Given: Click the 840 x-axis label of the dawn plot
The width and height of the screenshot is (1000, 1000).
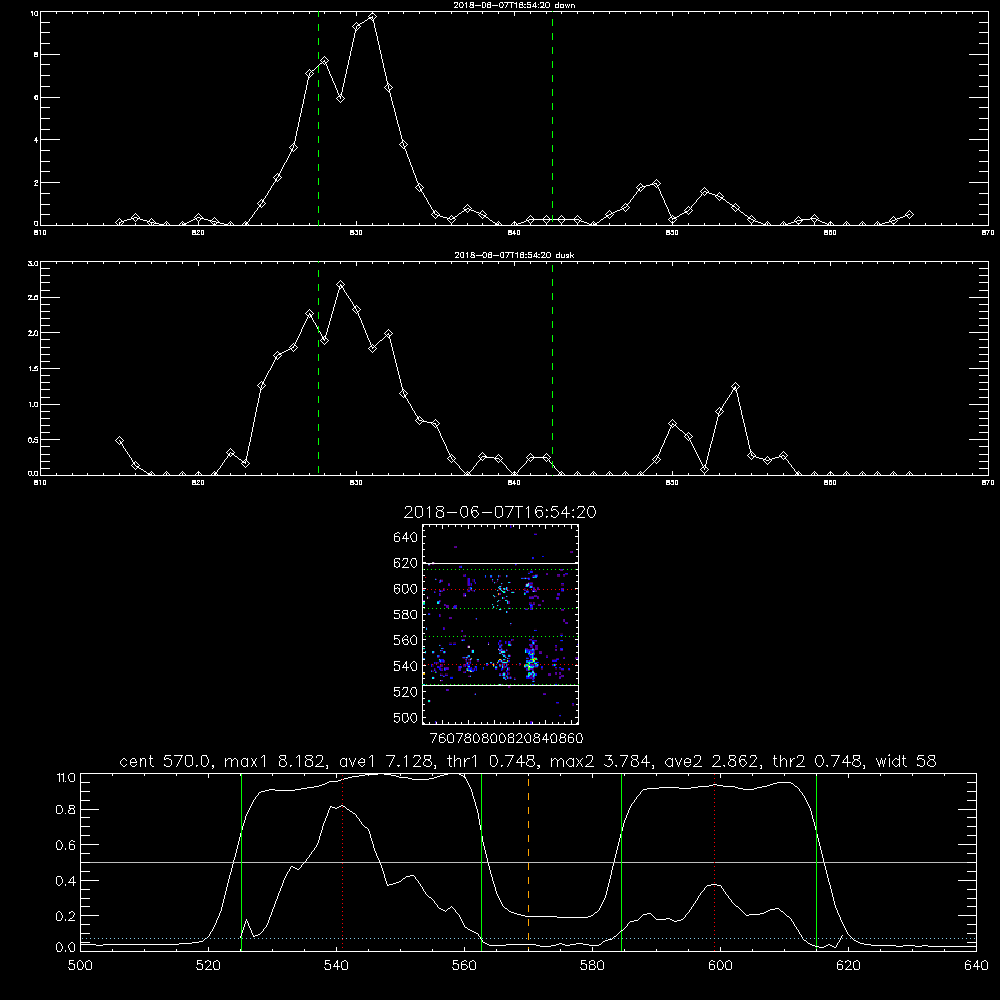Looking at the screenshot, I should pos(514,233).
